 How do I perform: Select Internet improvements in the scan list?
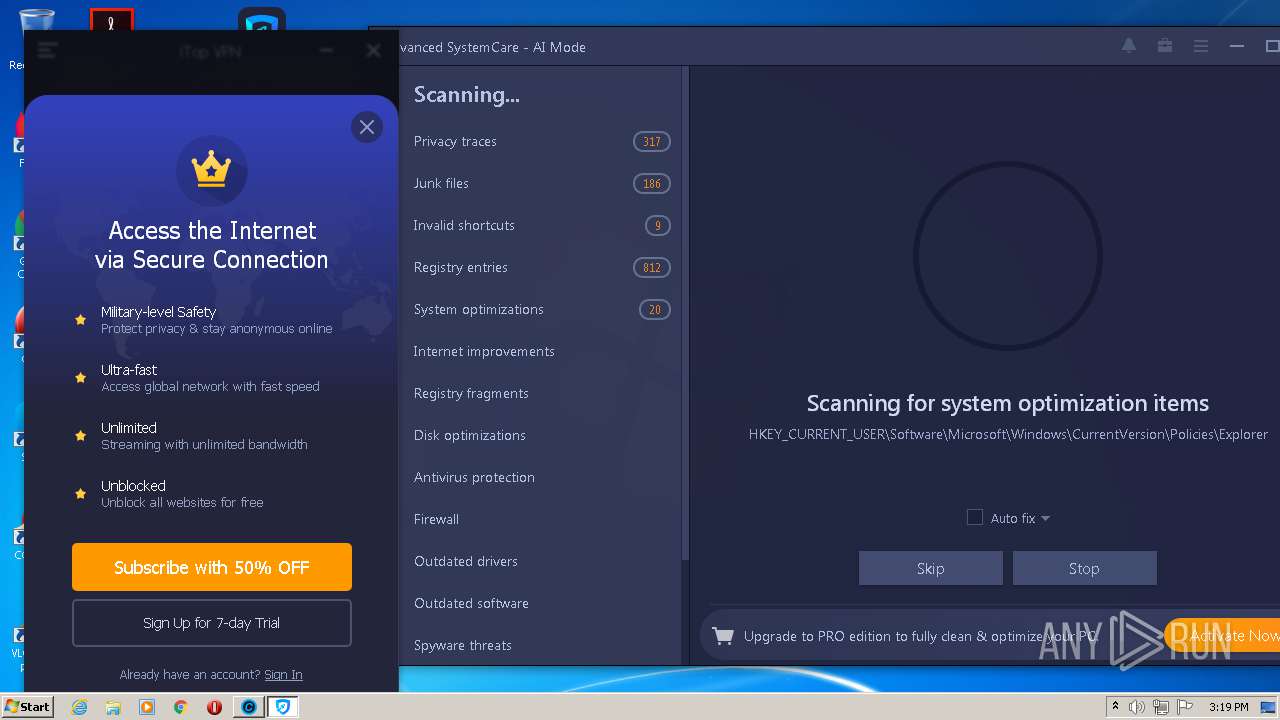pyautogui.click(x=484, y=352)
